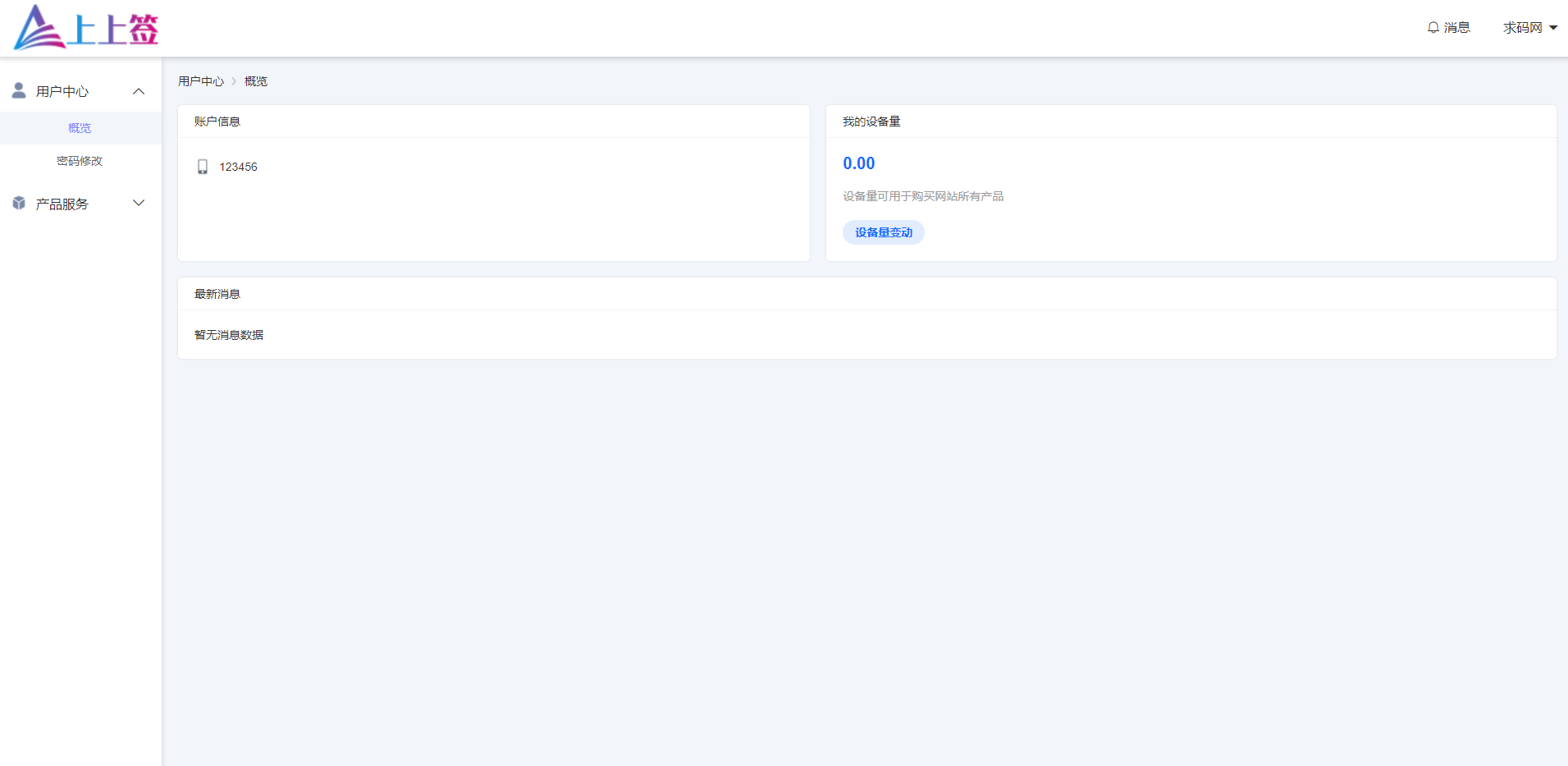Click the 我的设备量 card header
The height and width of the screenshot is (766, 1568).
[x=871, y=122]
